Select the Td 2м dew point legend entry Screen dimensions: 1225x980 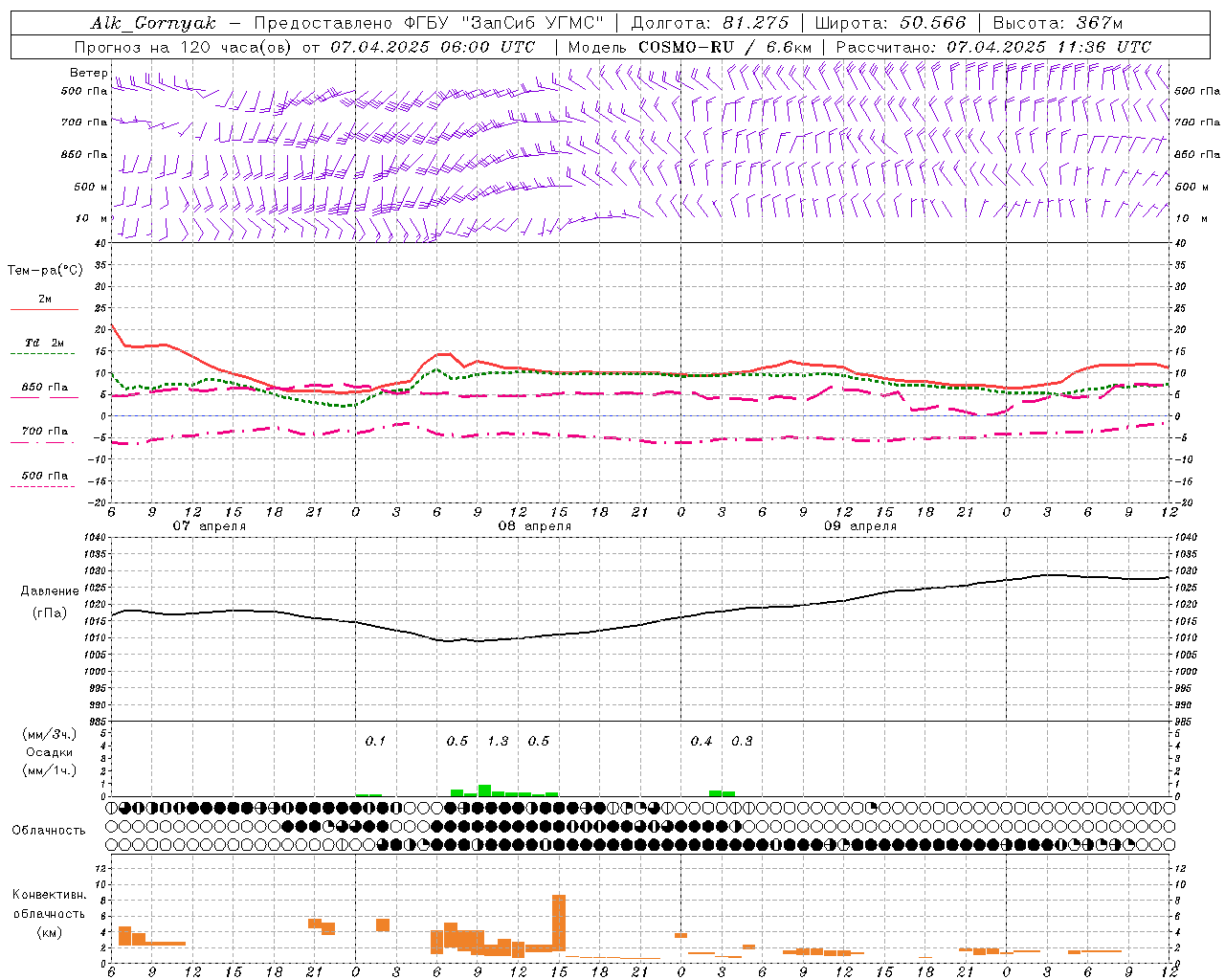pyautogui.click(x=44, y=343)
